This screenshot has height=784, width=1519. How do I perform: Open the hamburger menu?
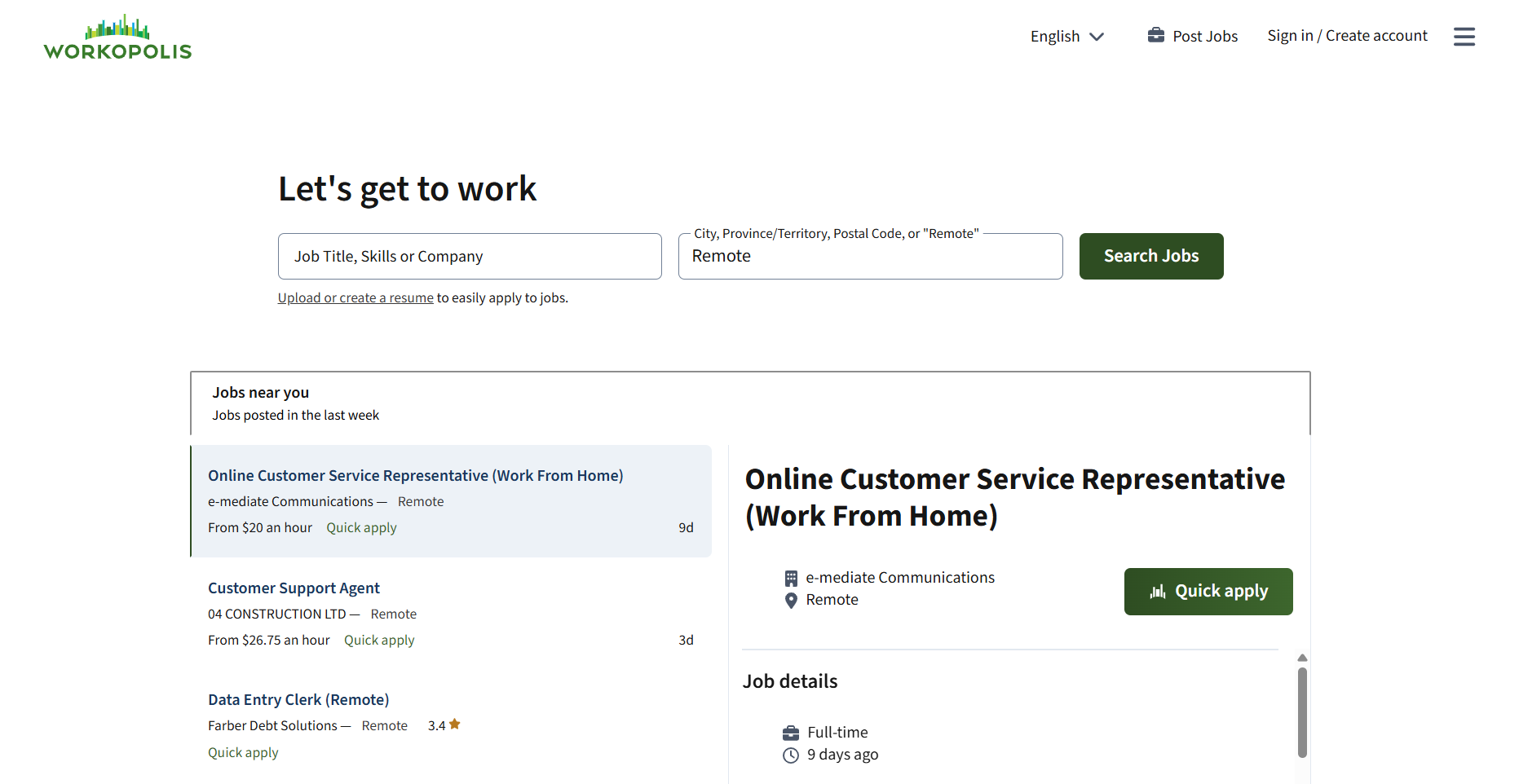coord(1464,37)
